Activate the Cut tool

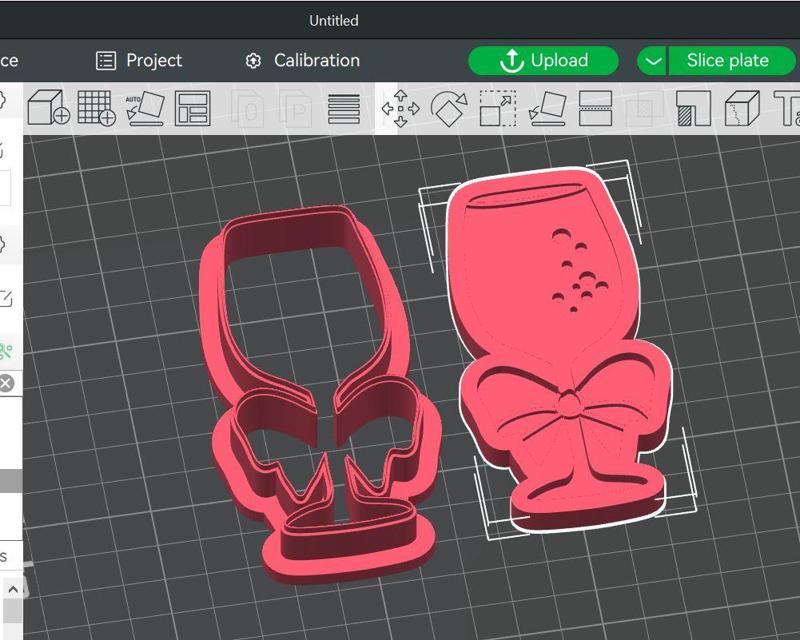coord(595,108)
